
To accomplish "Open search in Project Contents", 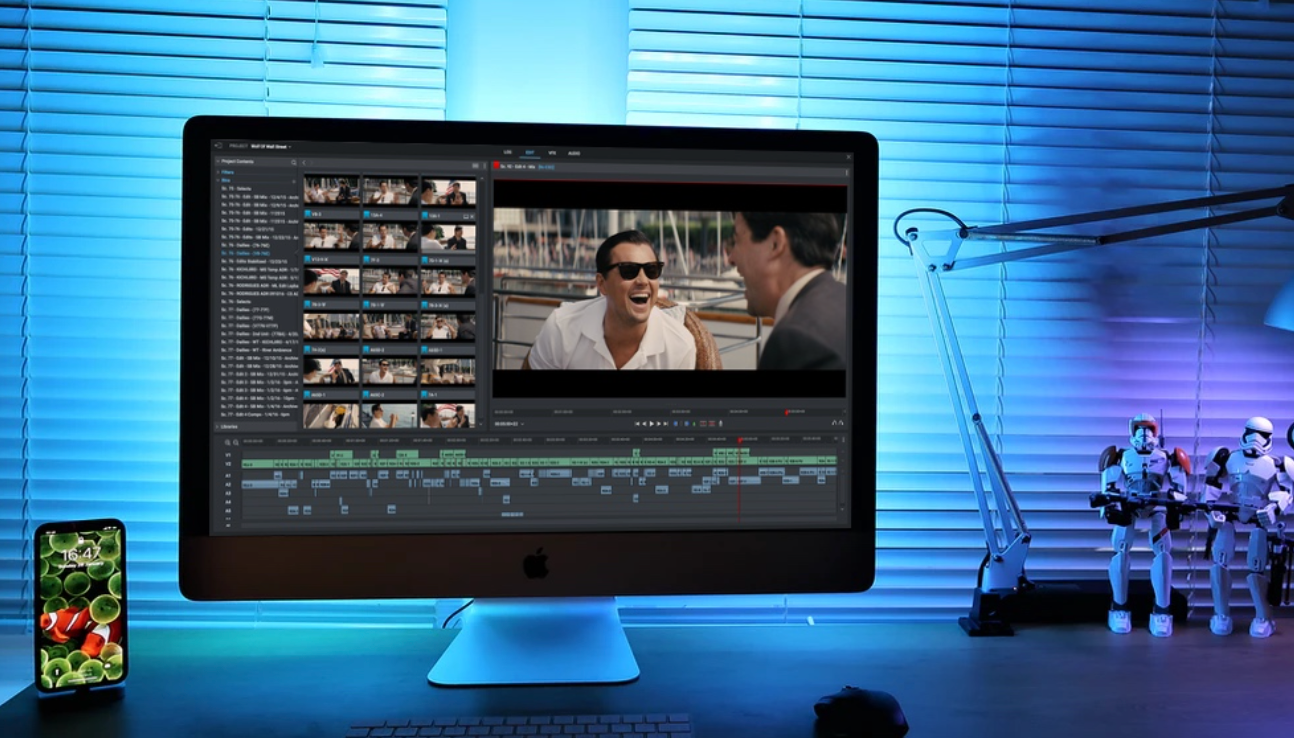I will pos(294,162).
